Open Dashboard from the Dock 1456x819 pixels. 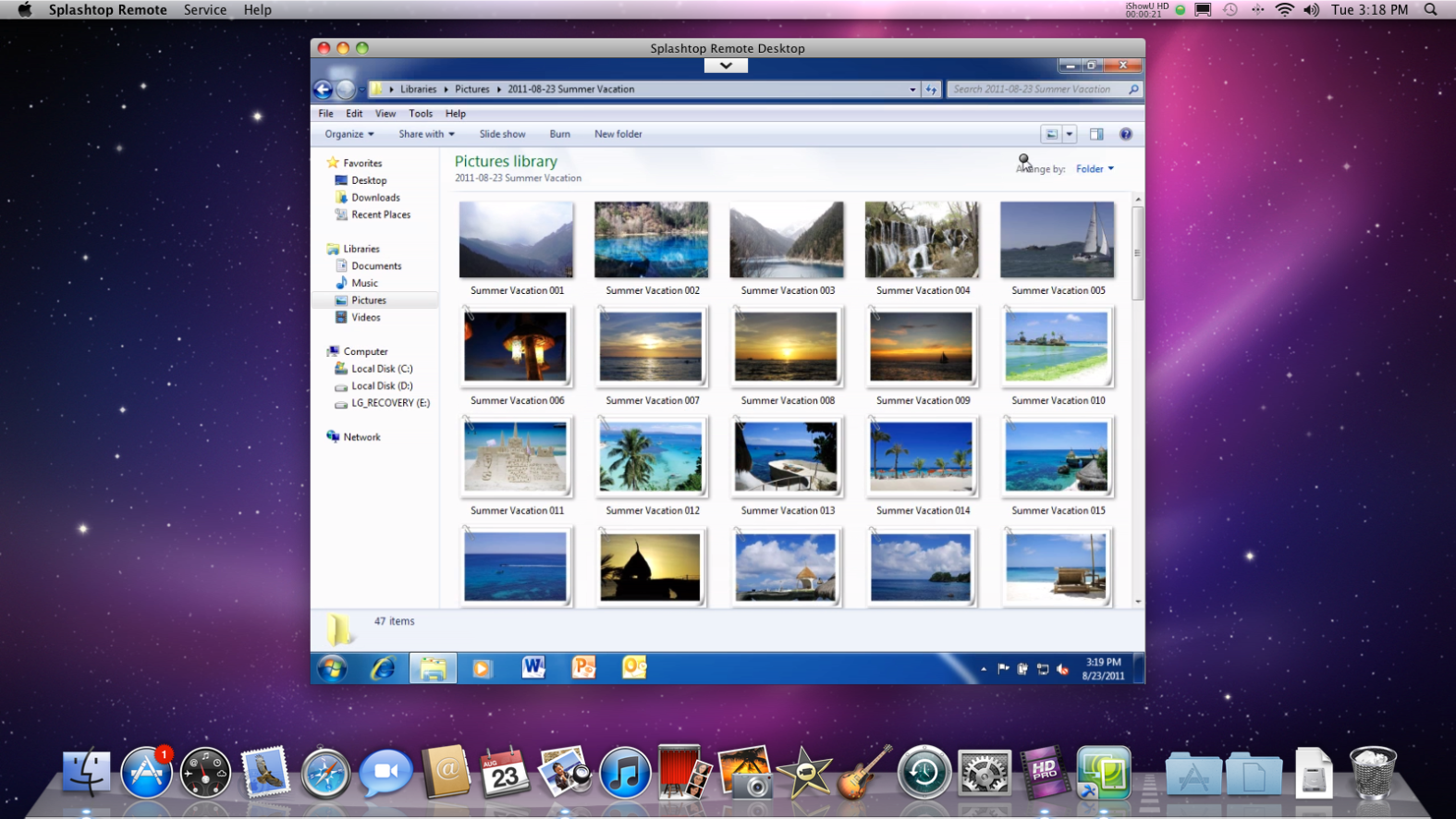[205, 773]
